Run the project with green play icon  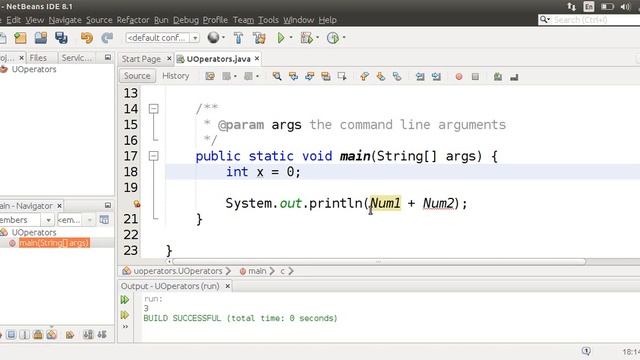(281, 38)
